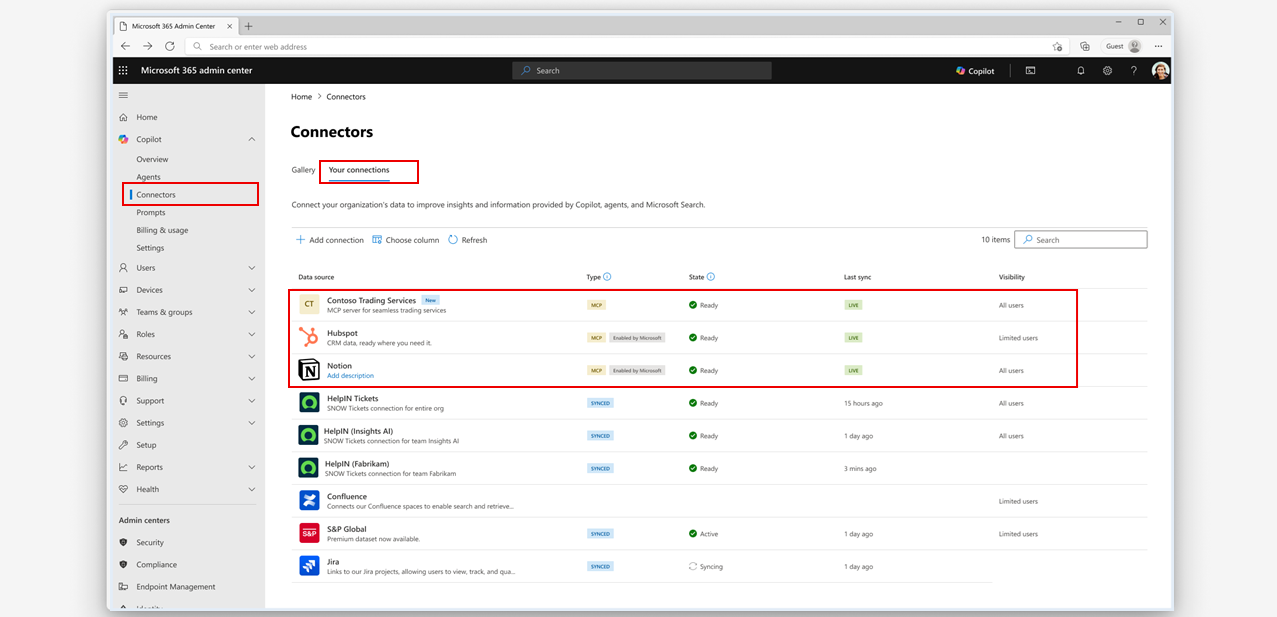Switch to the Gallery tab

(303, 170)
